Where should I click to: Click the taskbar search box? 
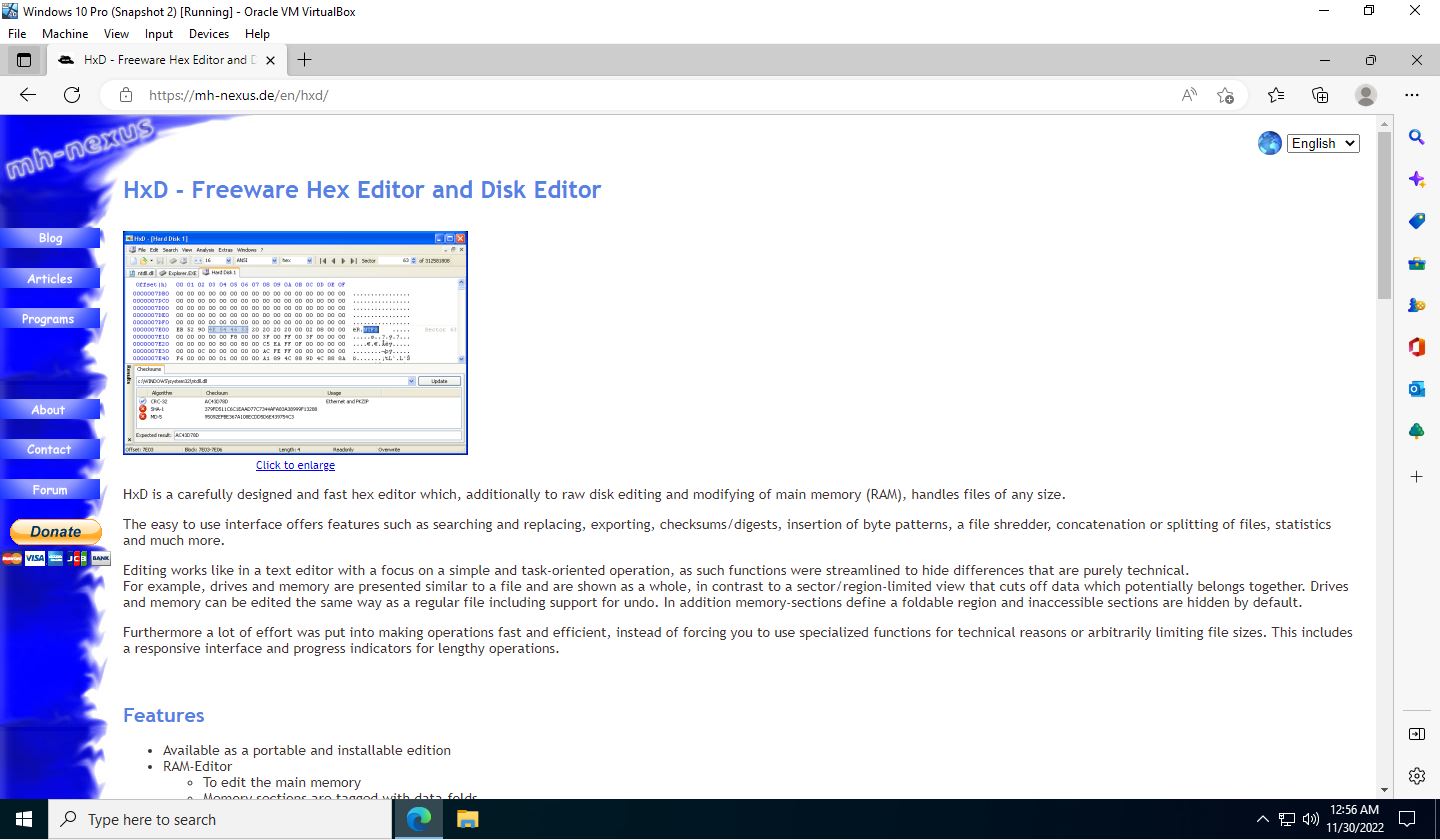220,819
